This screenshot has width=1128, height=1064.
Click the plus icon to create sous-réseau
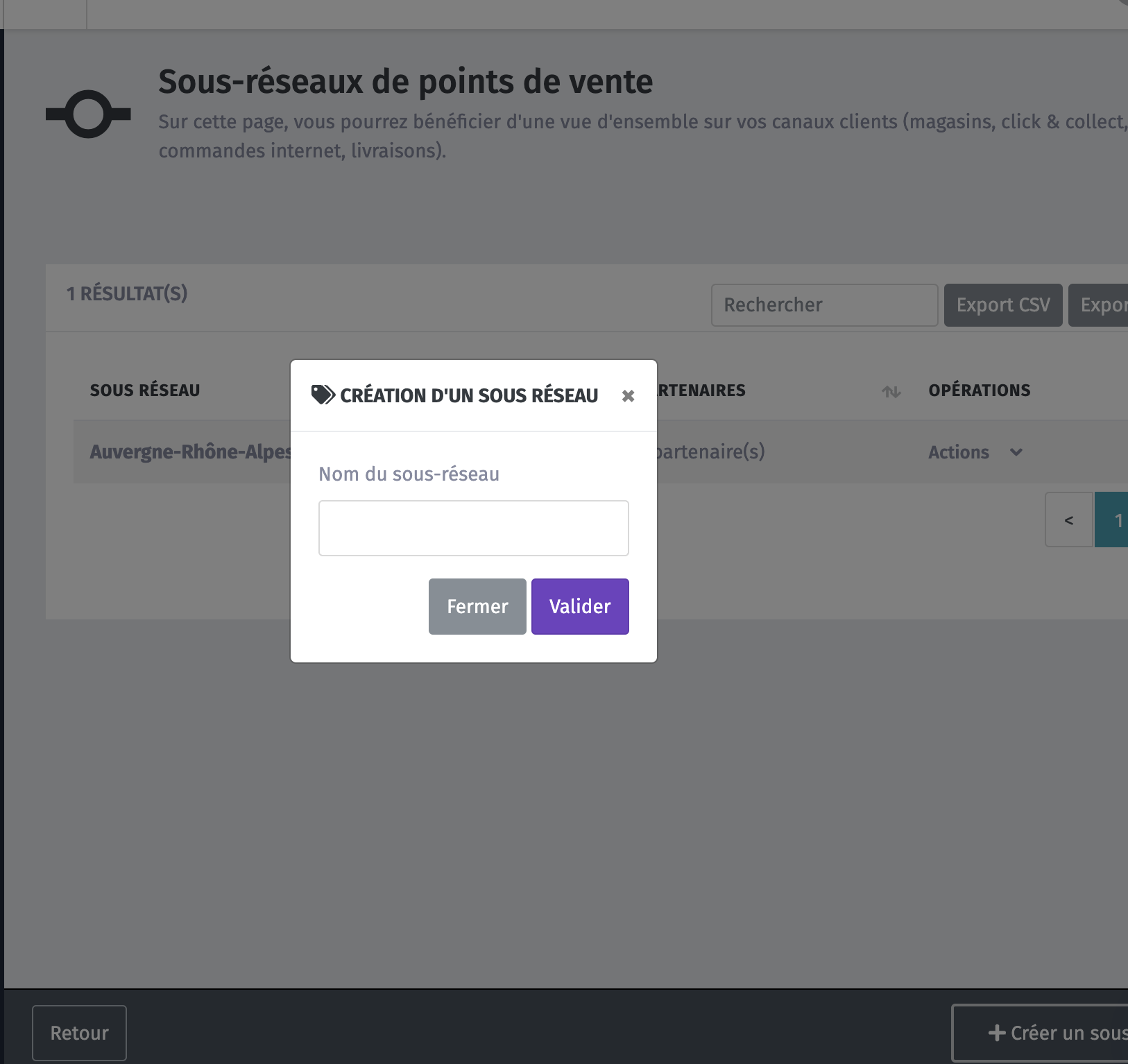coord(997,1033)
